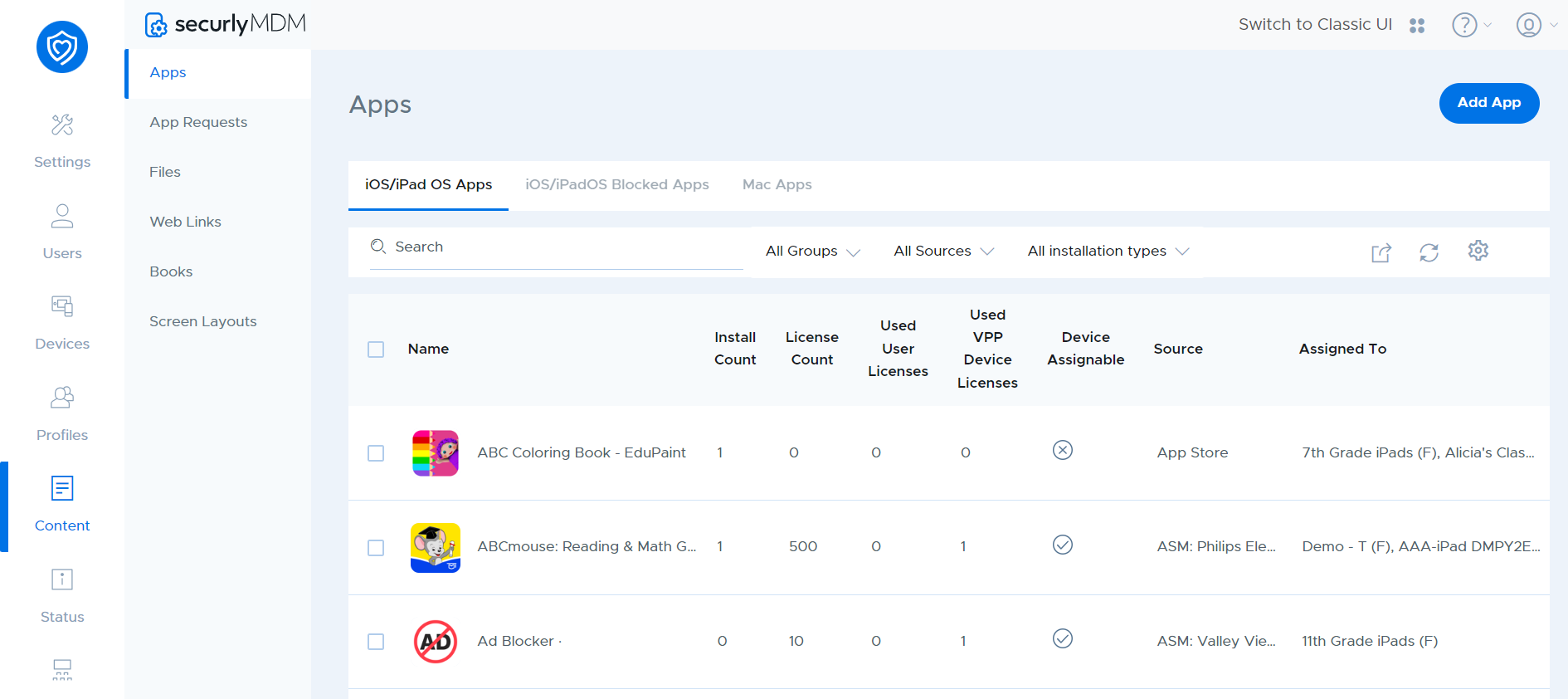Image resolution: width=1568 pixels, height=699 pixels.
Task: Click into the Search apps field
Action: [557, 247]
